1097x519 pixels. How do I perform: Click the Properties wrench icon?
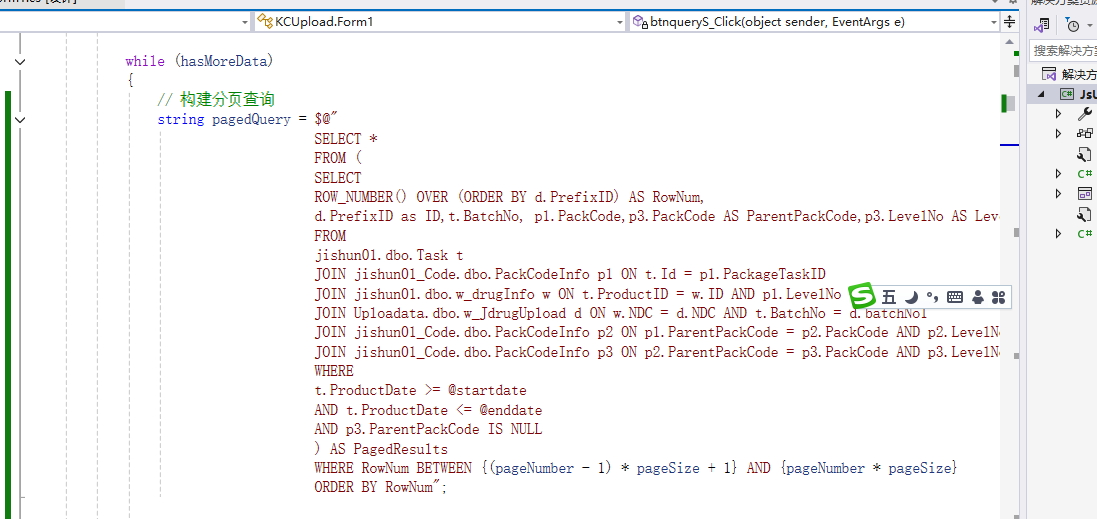[1084, 113]
